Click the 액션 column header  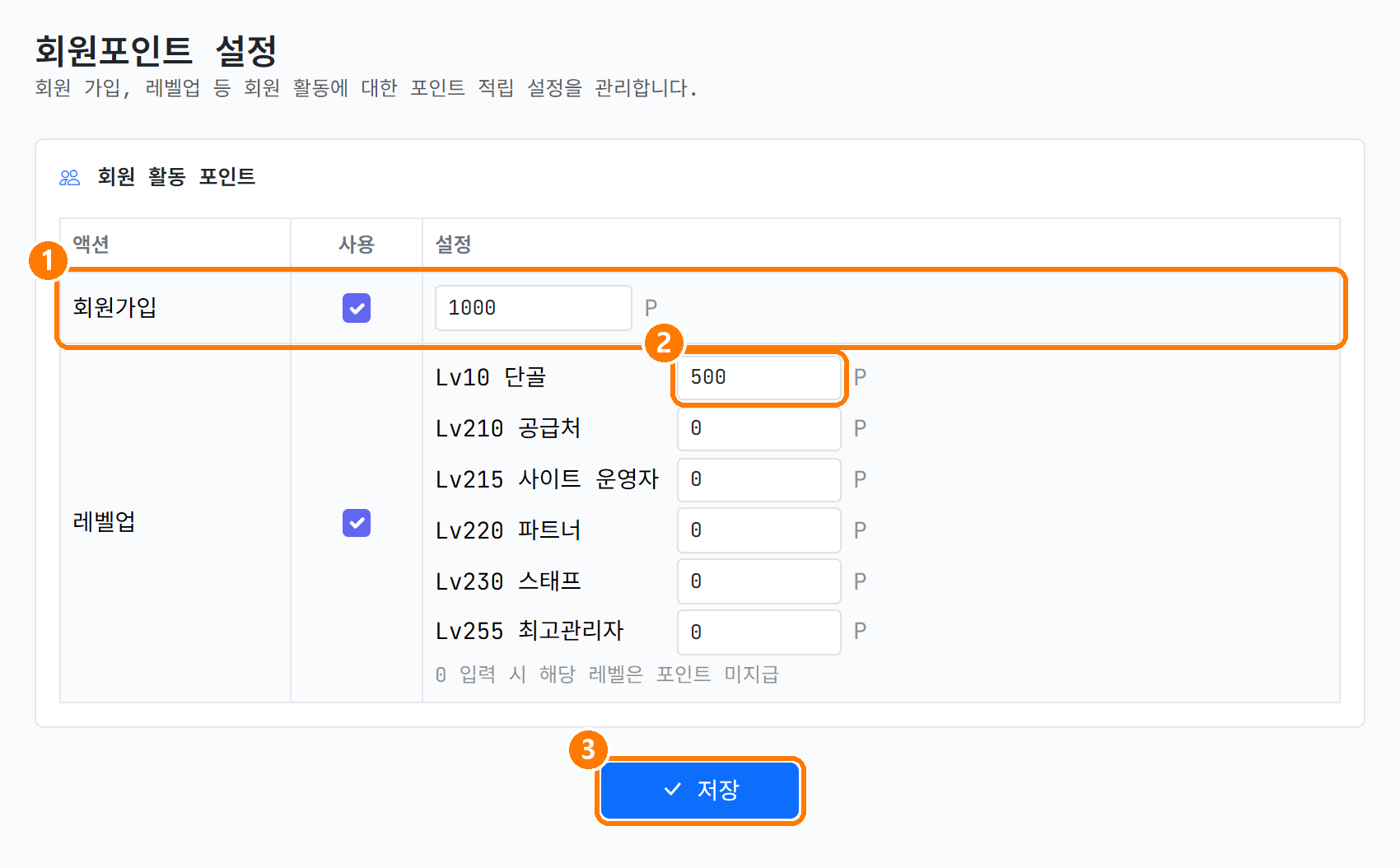[91, 244]
